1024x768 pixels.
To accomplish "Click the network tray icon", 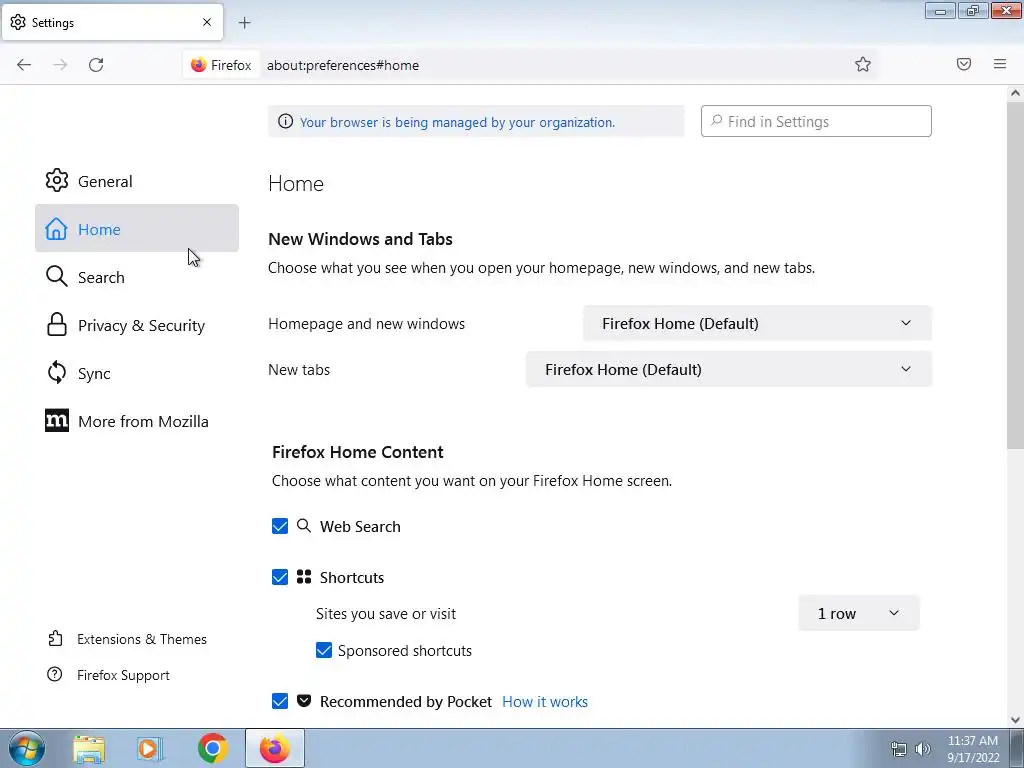I will pos(899,749).
